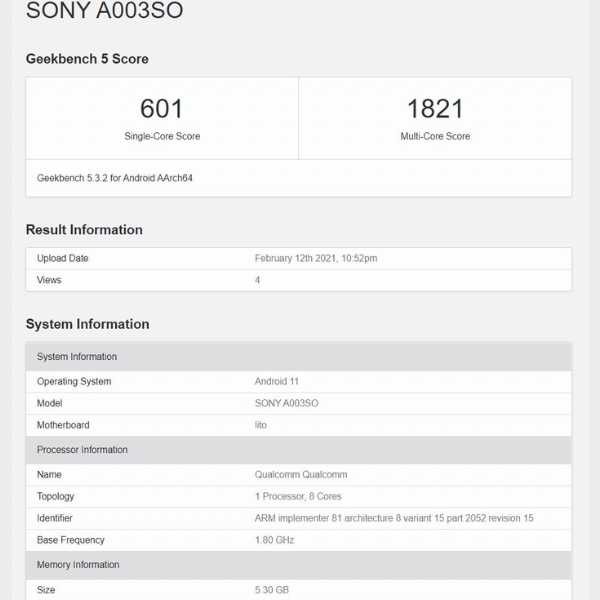Click the Identifier label

click(54, 518)
